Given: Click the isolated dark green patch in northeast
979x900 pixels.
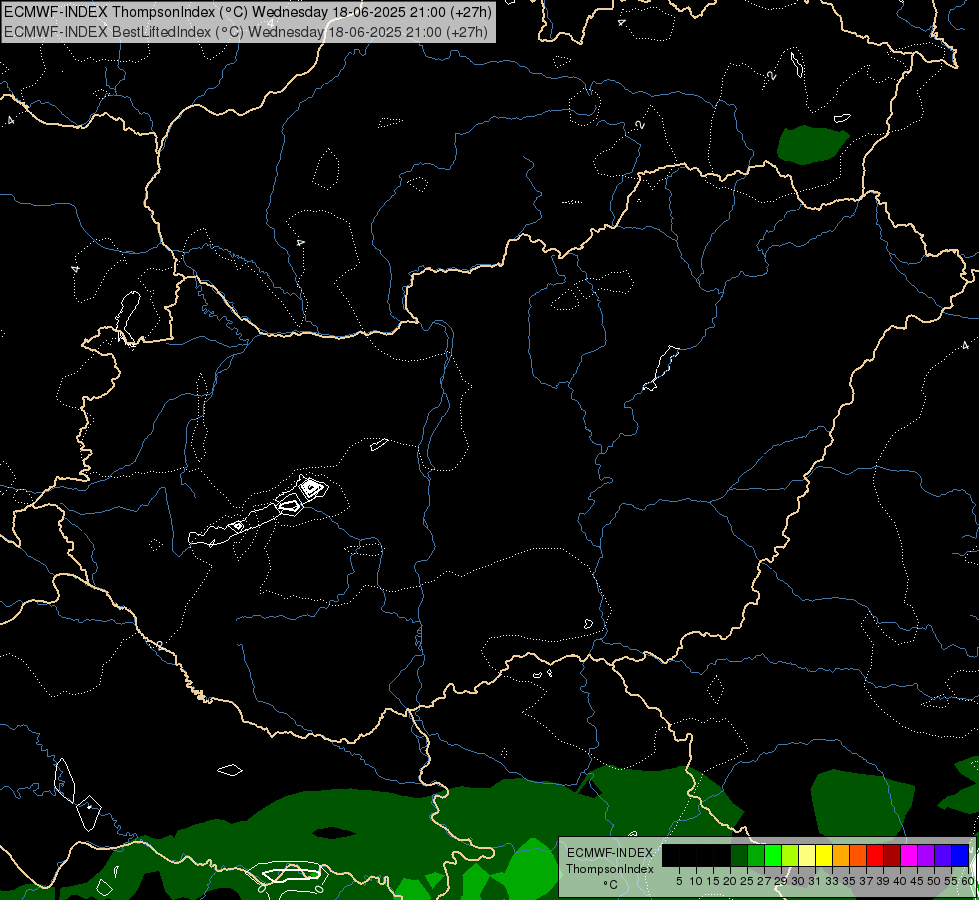Looking at the screenshot, I should click(812, 145).
